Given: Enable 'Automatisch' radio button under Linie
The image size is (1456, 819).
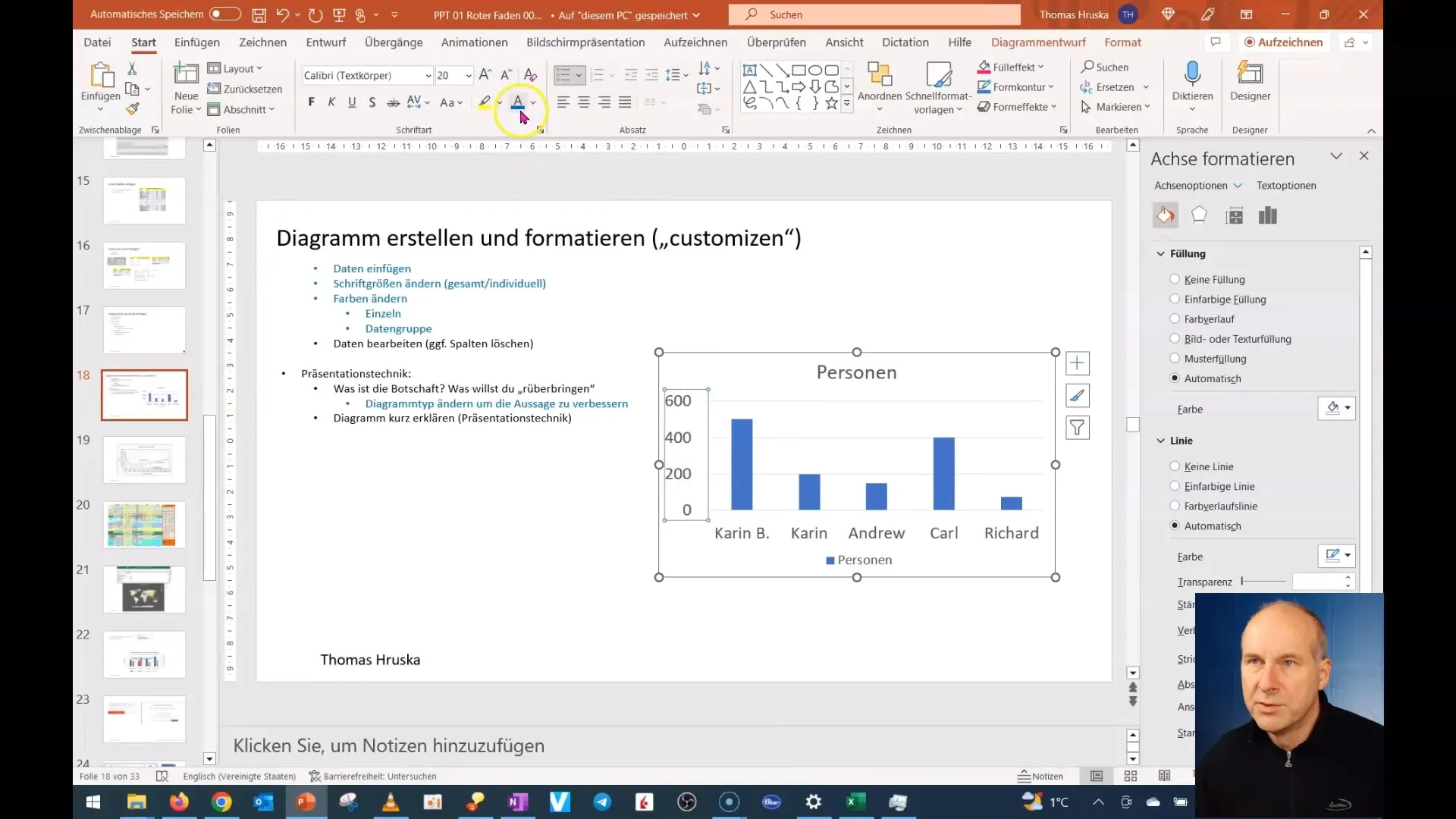Looking at the screenshot, I should click(x=1176, y=525).
